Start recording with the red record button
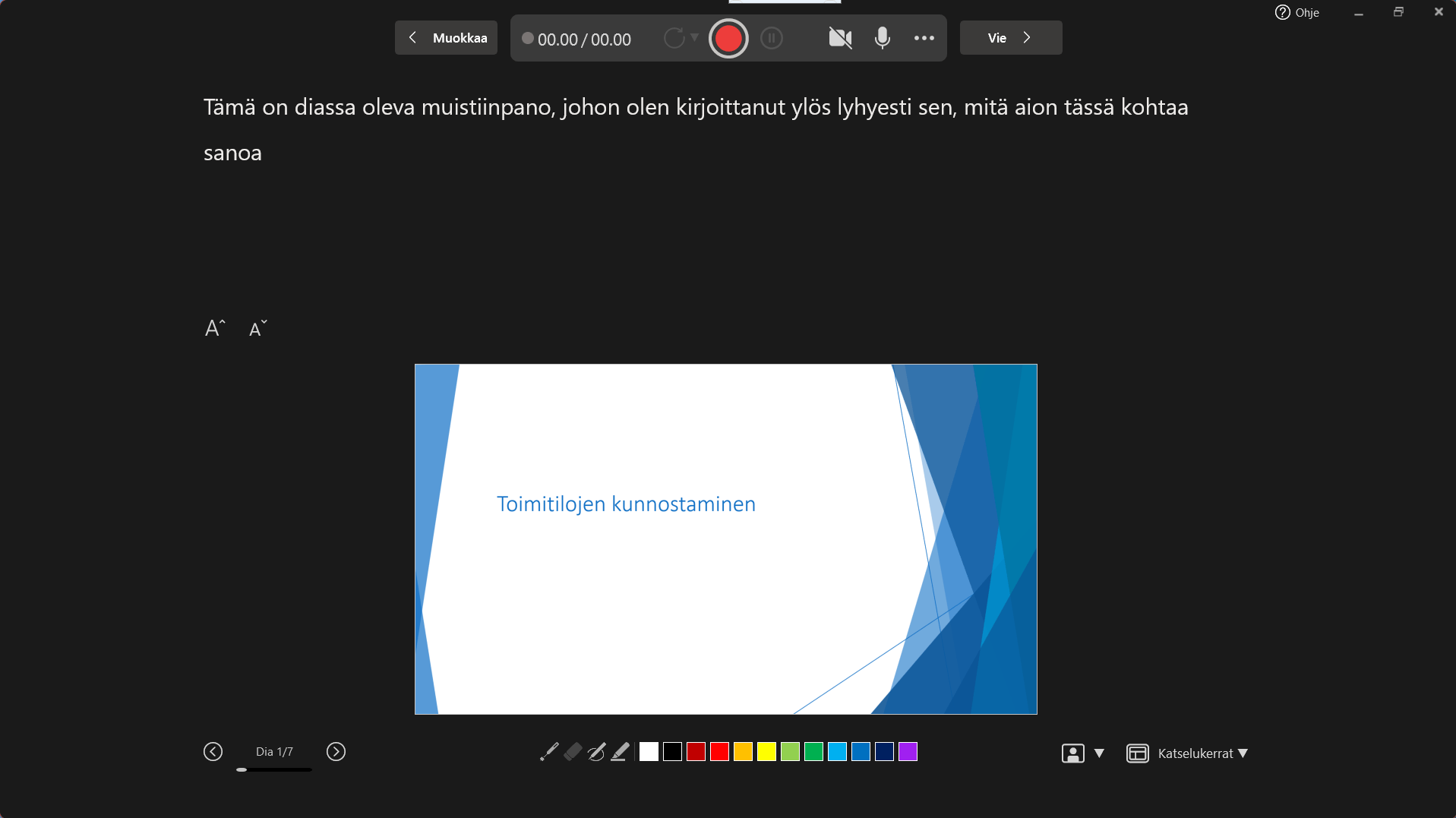Image resolution: width=1456 pixels, height=818 pixels. coord(728,39)
